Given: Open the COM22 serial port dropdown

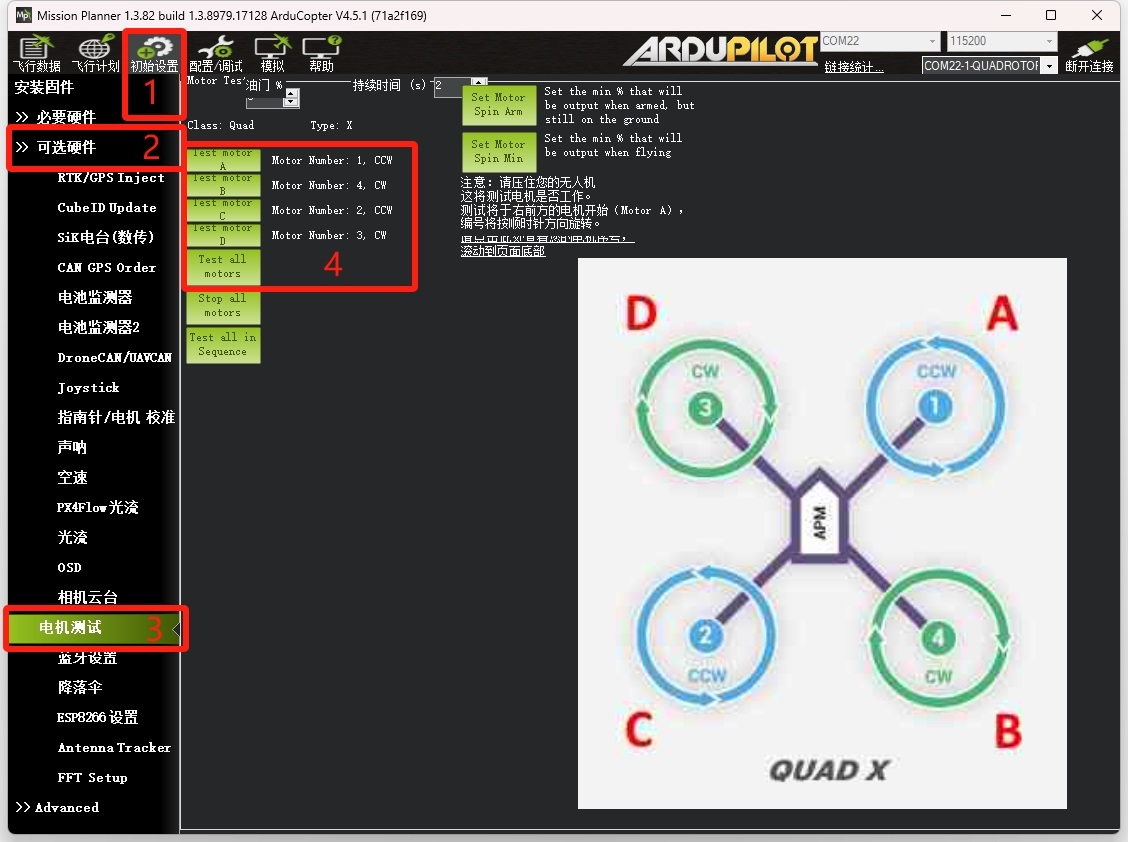Looking at the screenshot, I should point(880,41).
